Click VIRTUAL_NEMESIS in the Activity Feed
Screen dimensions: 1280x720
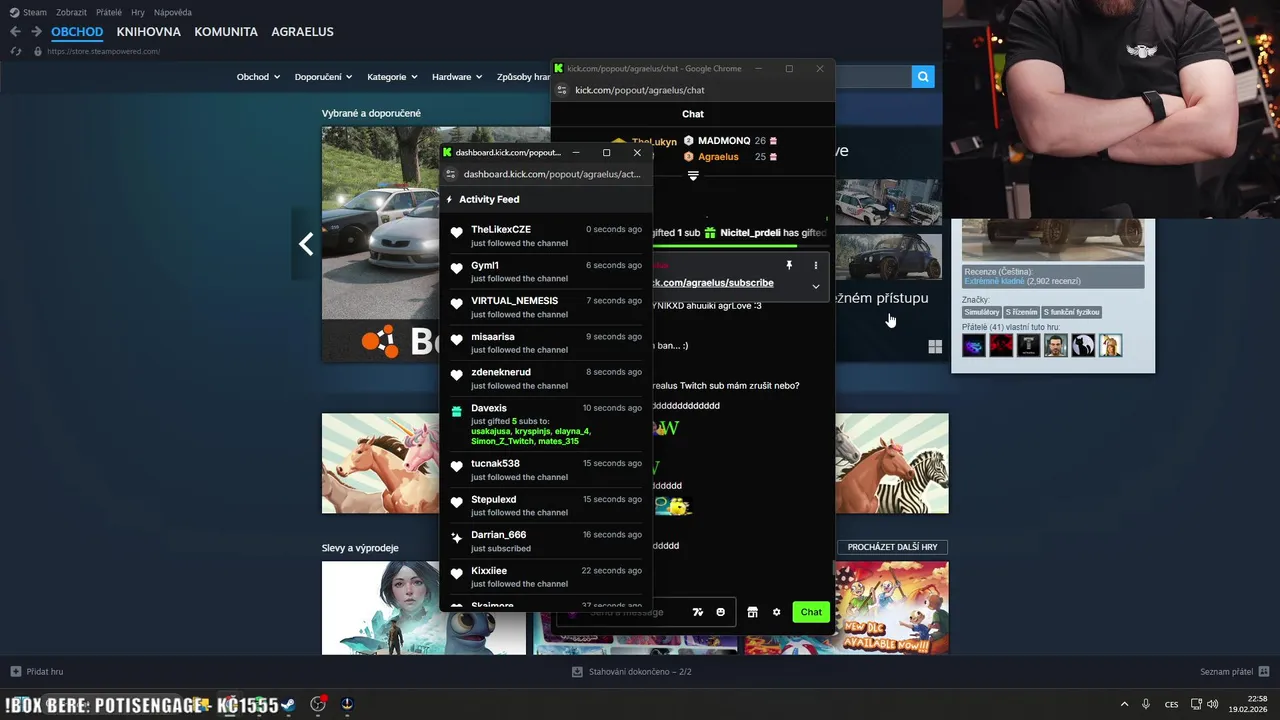point(515,301)
